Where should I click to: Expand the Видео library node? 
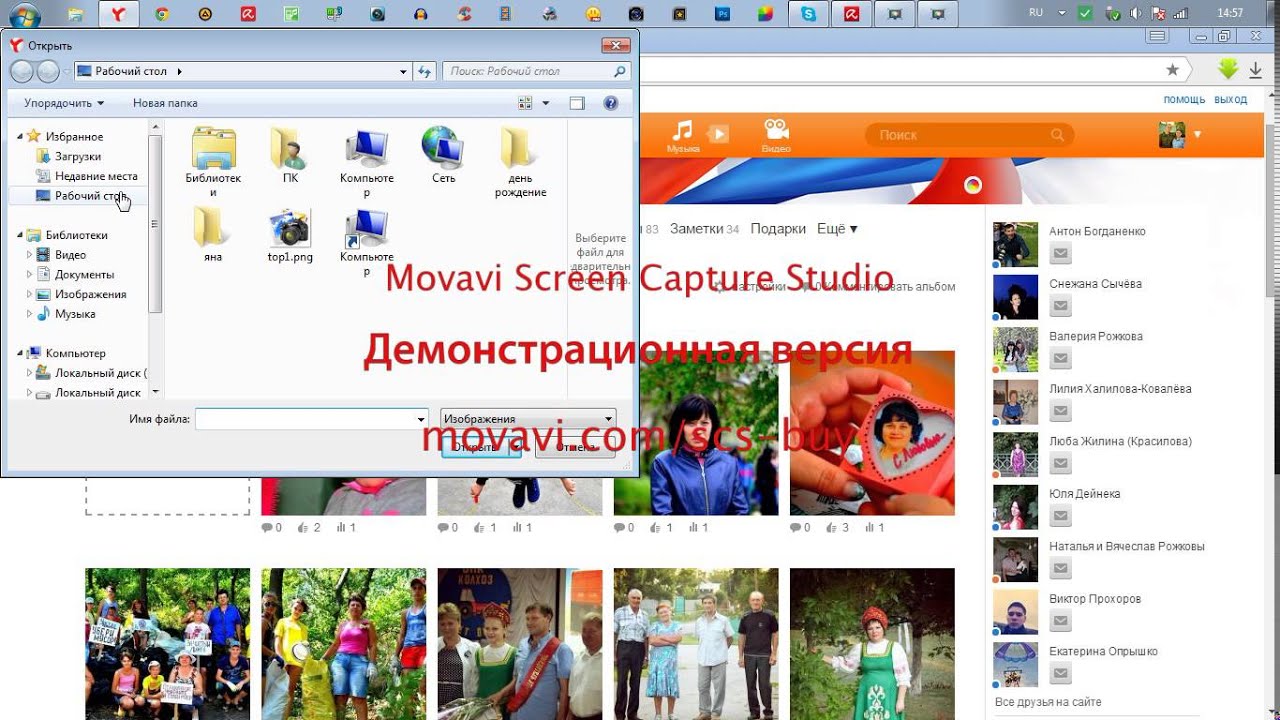point(30,255)
